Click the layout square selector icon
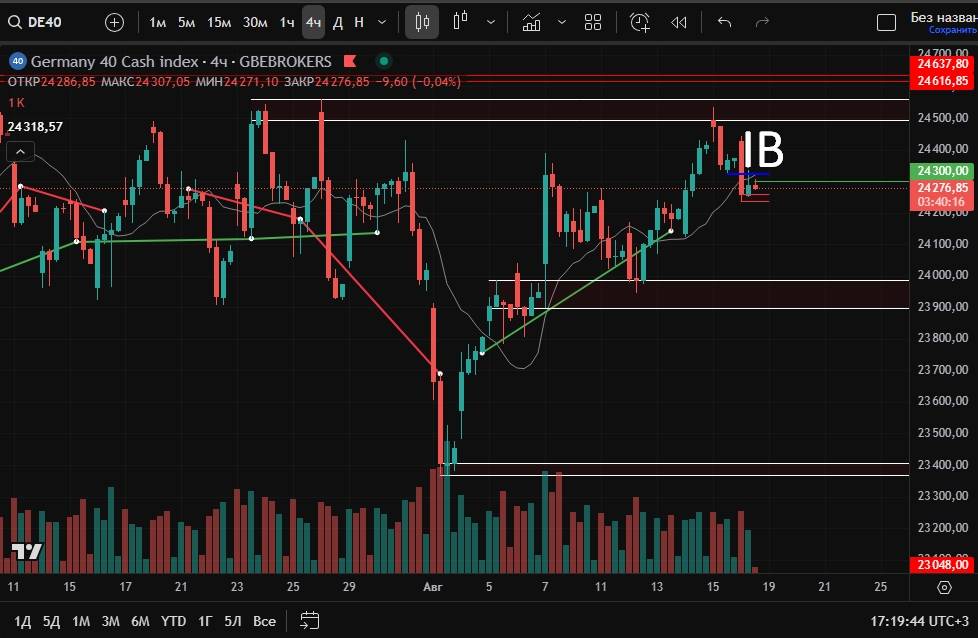 886,22
